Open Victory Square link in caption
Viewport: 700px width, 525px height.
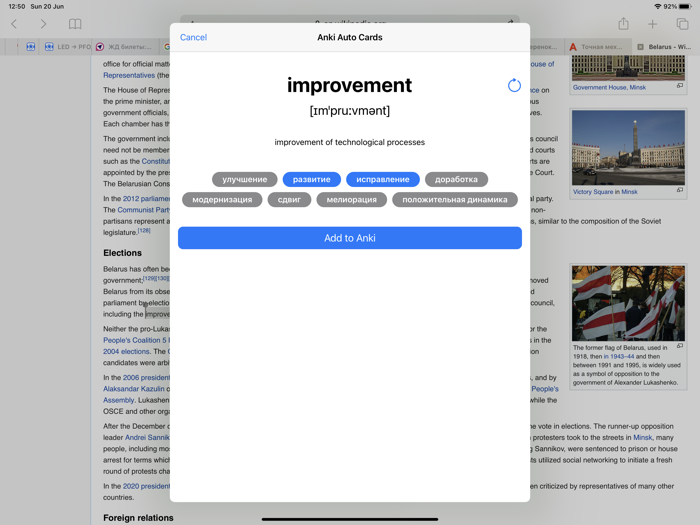593,192
